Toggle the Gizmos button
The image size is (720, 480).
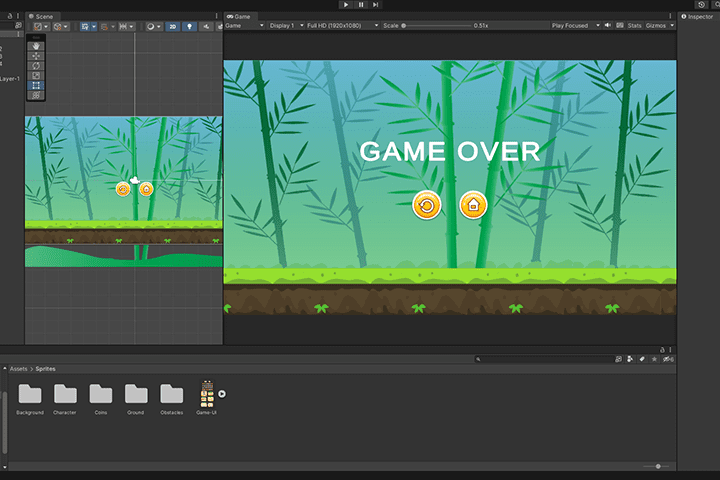[656, 26]
